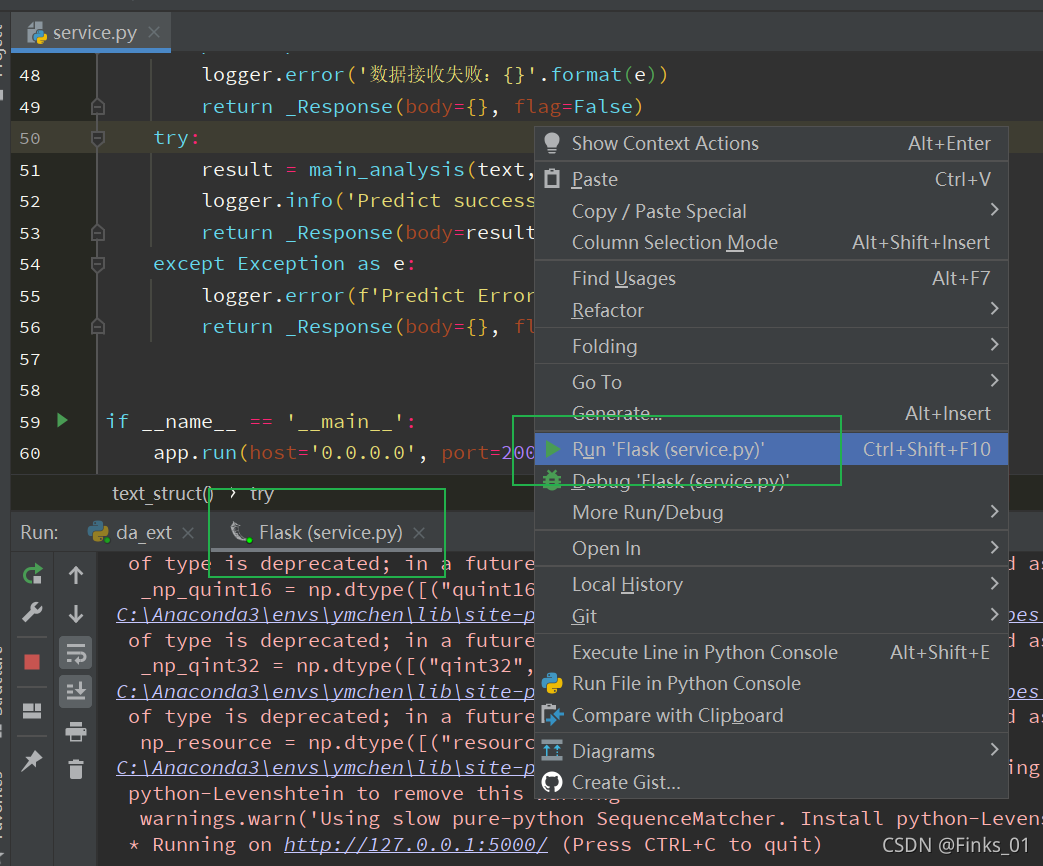Screen dimensions: 1043x866
Task: Click the print icon in Run panel
Action: (x=76, y=731)
